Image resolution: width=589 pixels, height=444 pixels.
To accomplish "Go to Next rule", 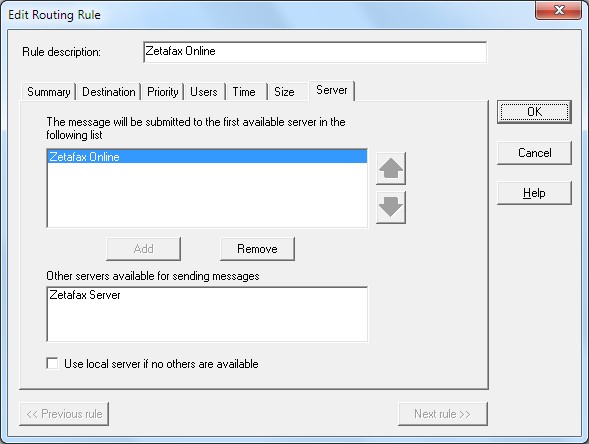I will click(443, 414).
